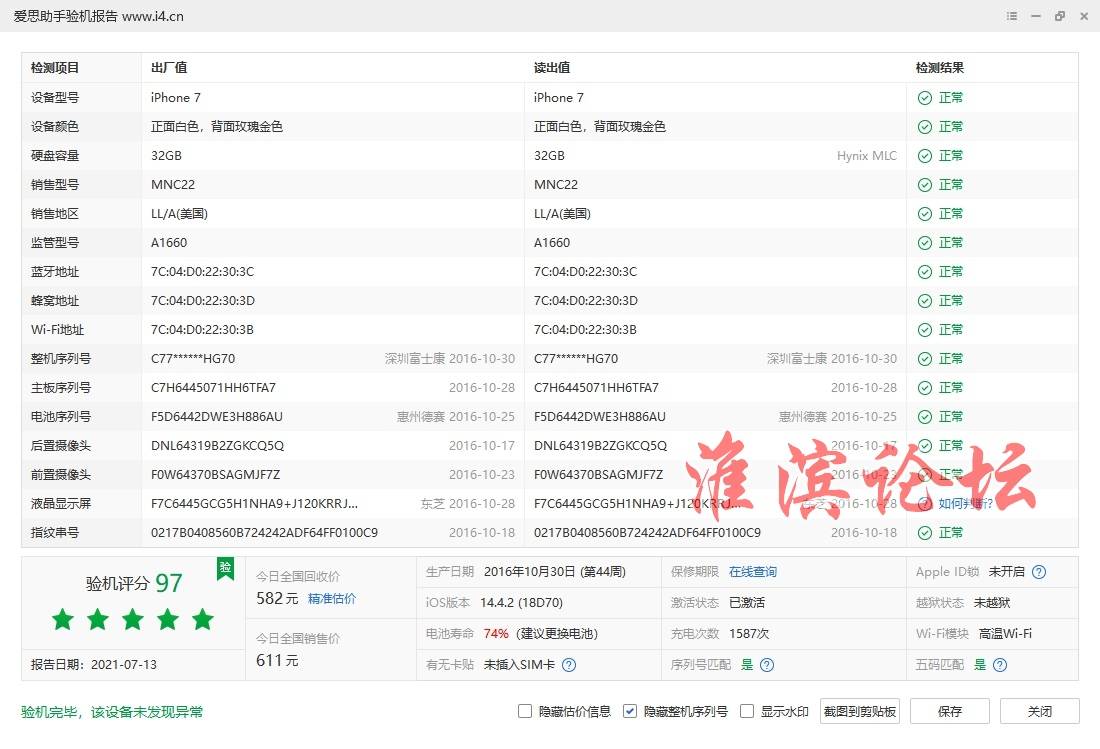Click the sale price 611 元
Viewport: 1100px width, 749px height.
[277, 660]
